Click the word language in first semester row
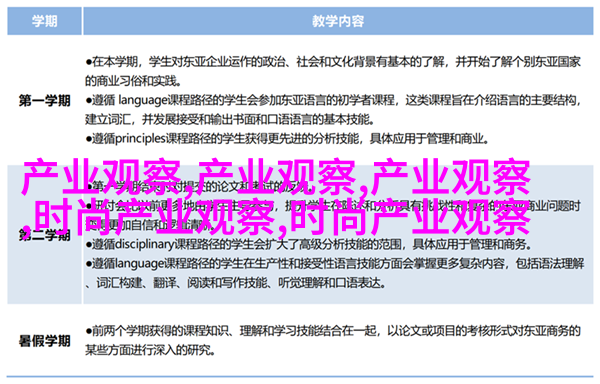This screenshot has height=384, width=600. click(143, 101)
